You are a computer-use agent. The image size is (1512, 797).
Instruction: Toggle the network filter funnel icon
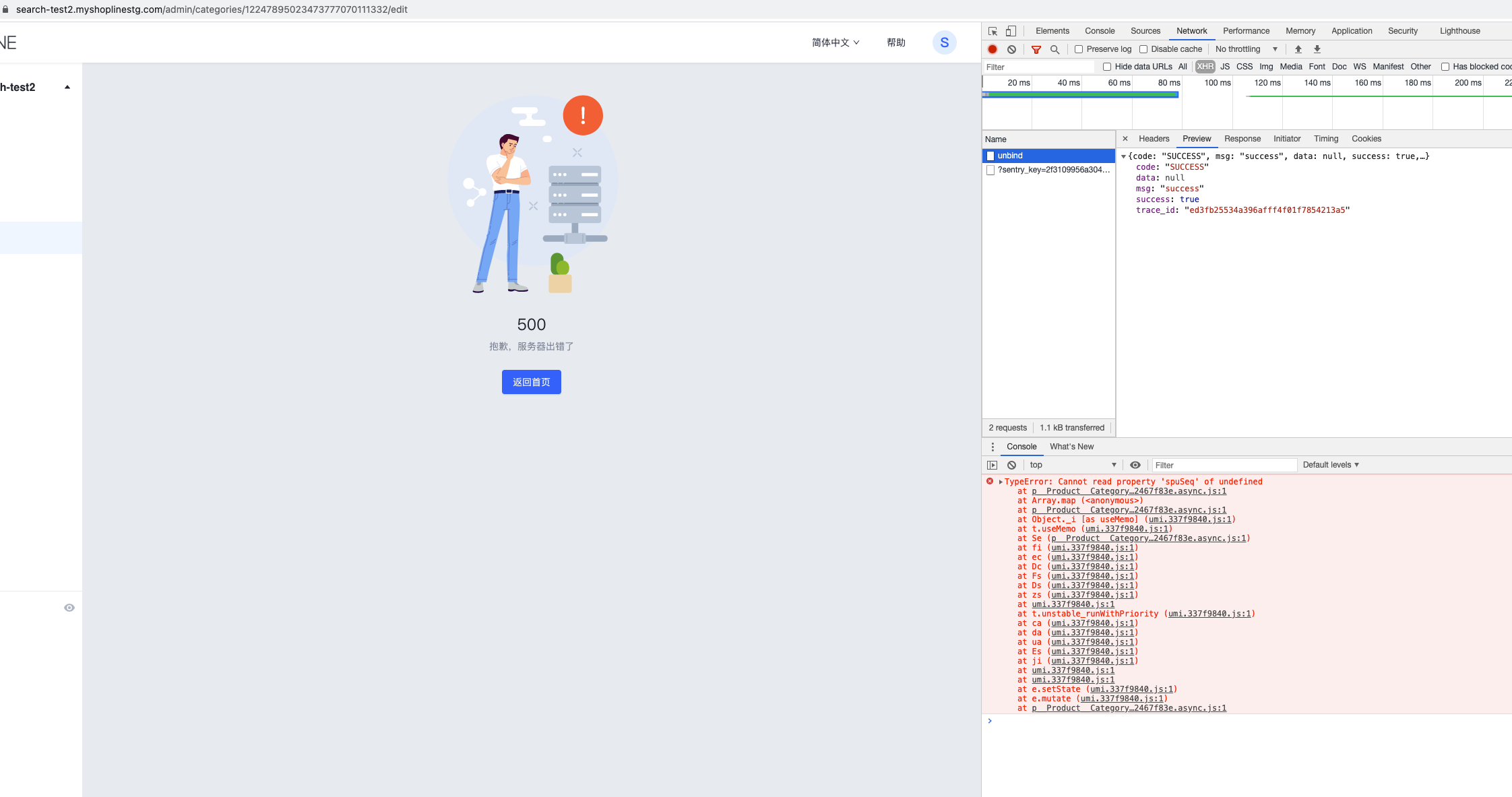click(1036, 49)
